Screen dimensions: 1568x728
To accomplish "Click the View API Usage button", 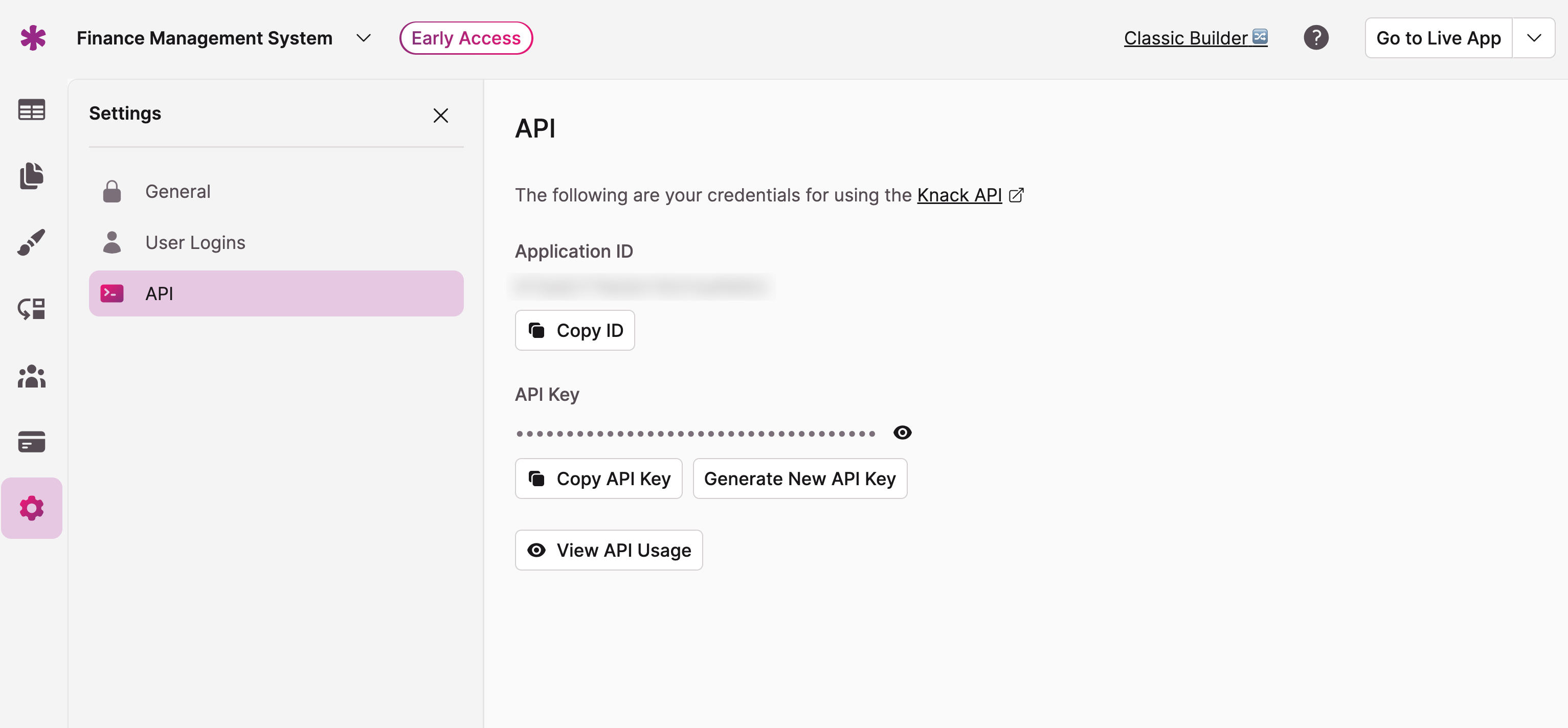I will click(609, 550).
